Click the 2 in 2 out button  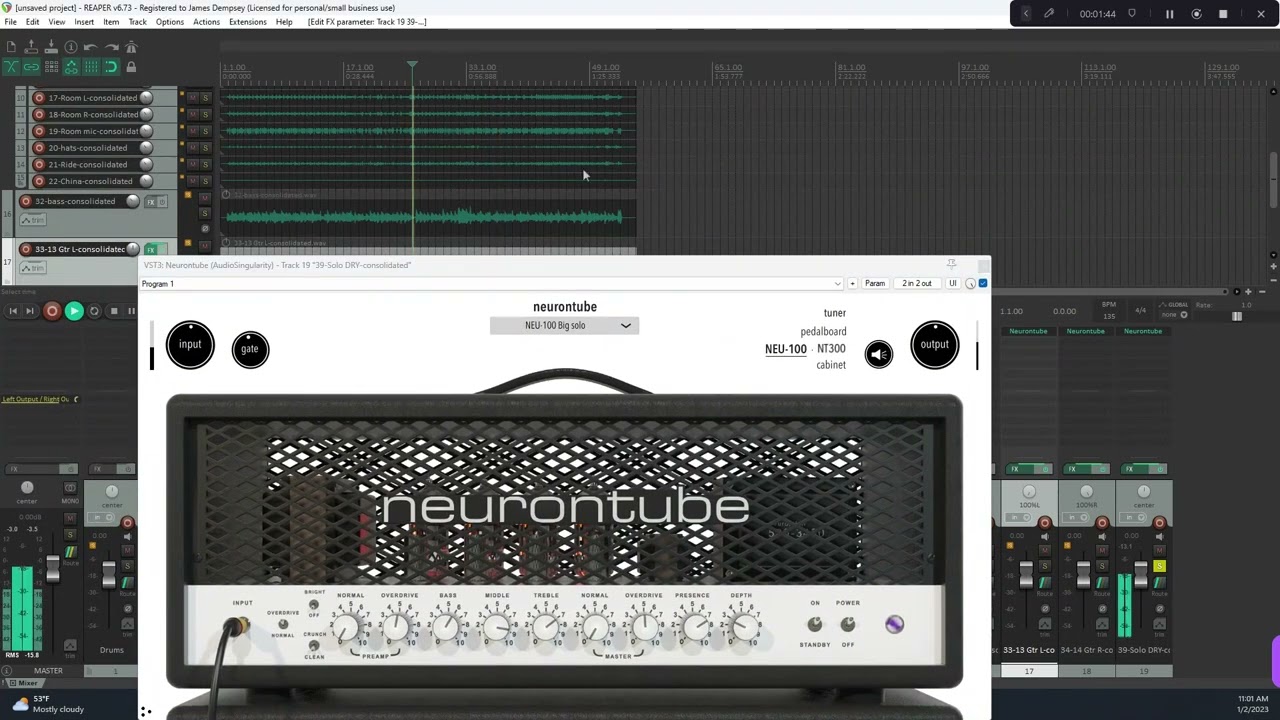click(917, 284)
